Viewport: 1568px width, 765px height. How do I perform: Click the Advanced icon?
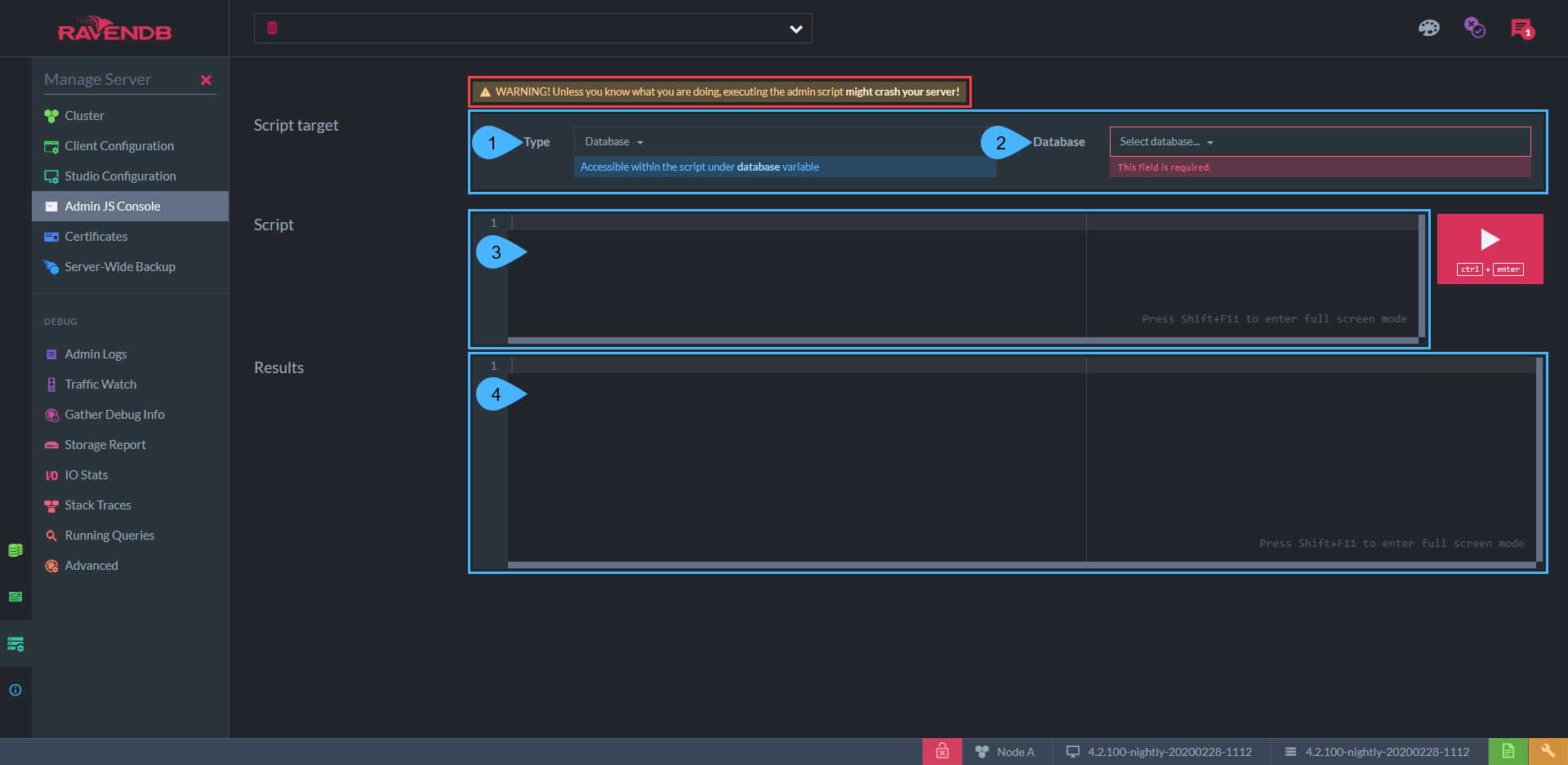pos(51,566)
